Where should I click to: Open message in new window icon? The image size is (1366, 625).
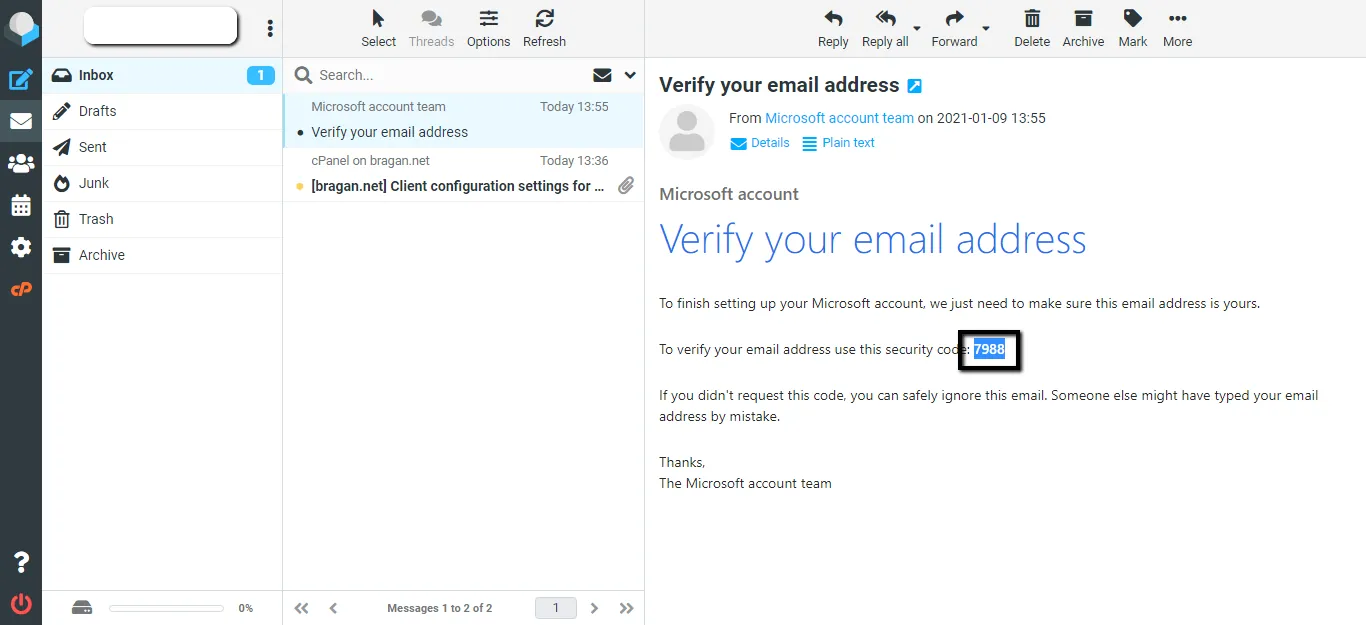(x=914, y=86)
